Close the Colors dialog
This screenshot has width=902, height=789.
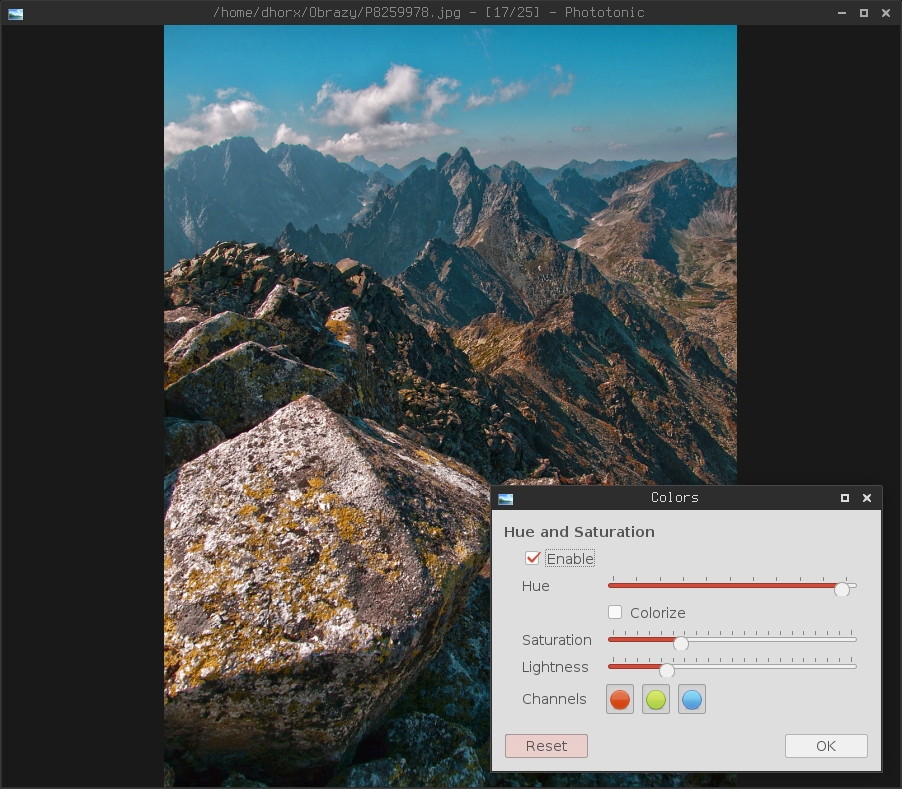click(x=867, y=498)
